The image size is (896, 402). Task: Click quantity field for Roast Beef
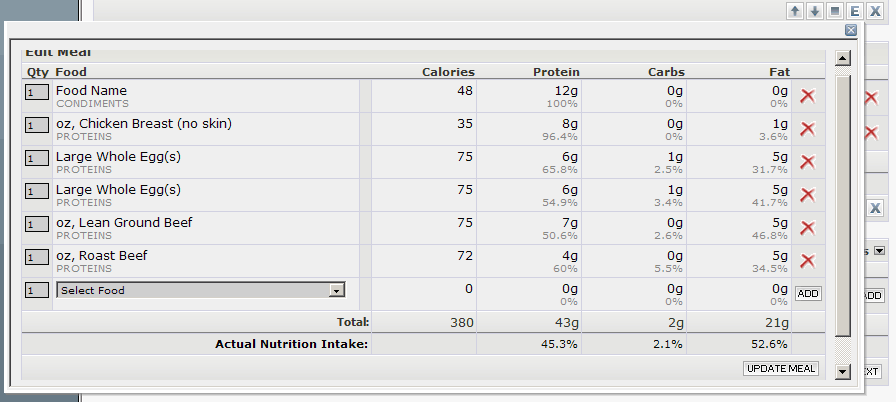tap(37, 257)
